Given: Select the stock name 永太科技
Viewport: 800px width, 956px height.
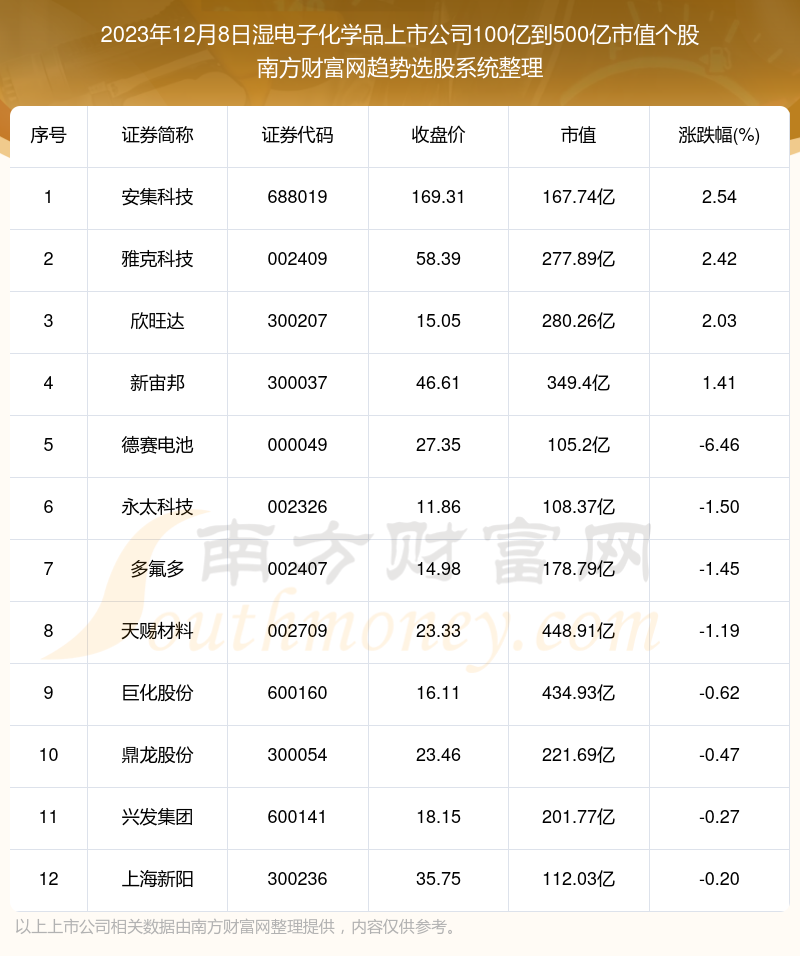Looking at the screenshot, I should tap(157, 507).
